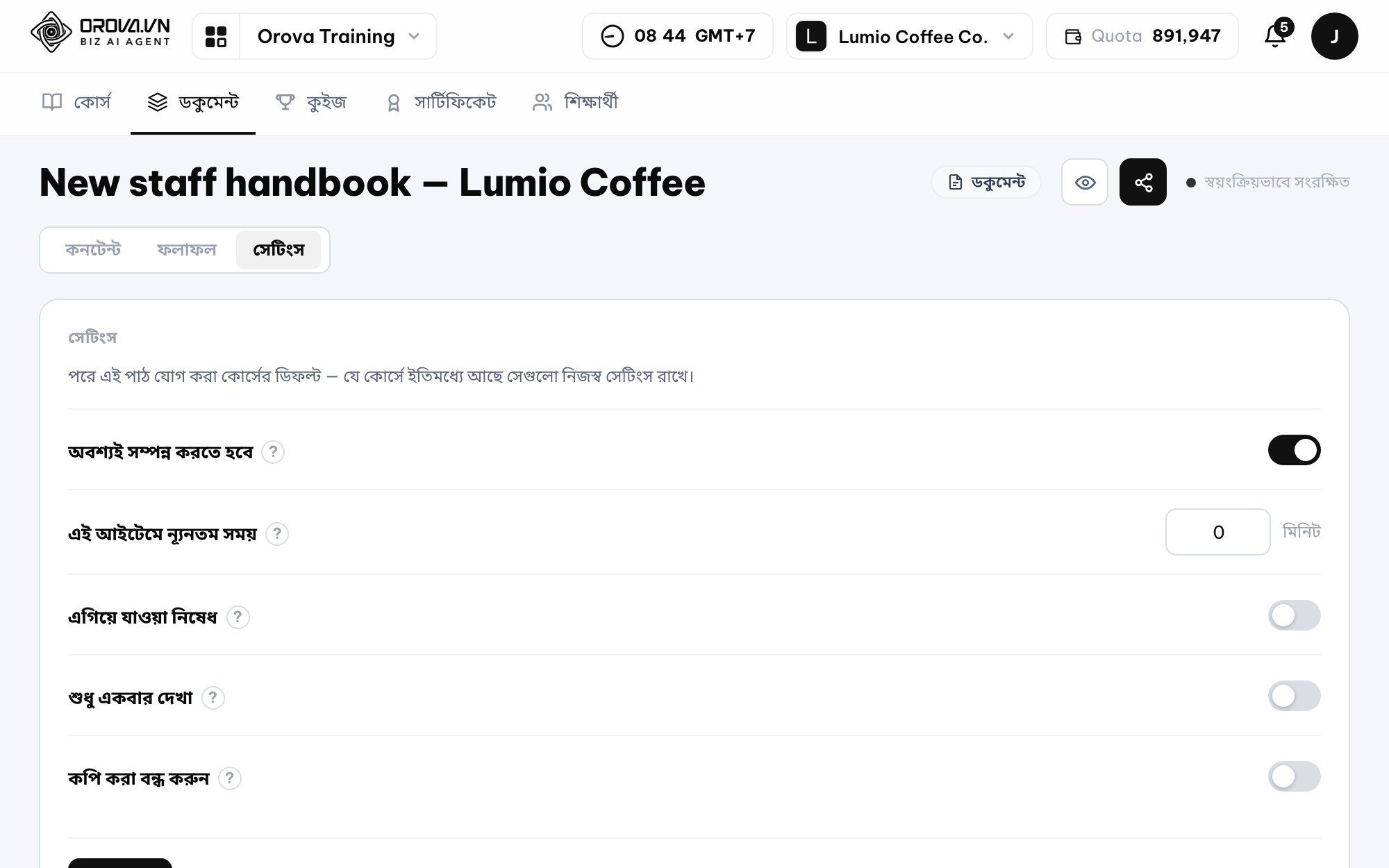The width and height of the screenshot is (1389, 868).
Task: Click the Quota 891,947 indicator
Action: tap(1142, 36)
